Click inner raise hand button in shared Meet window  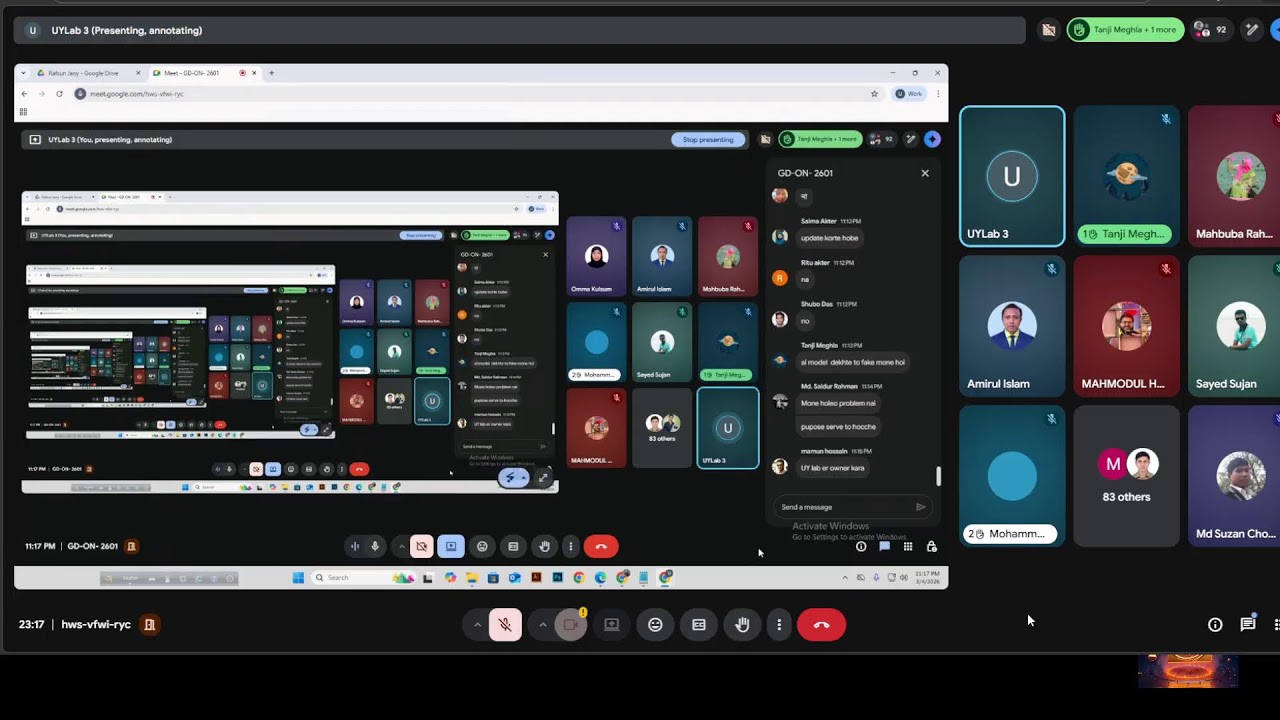click(x=545, y=547)
